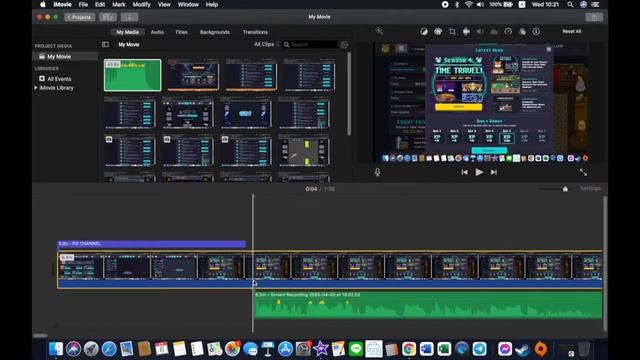Screen dimensions: 640x360
Task: Open the color correction palette tool
Action: pyautogui.click(x=438, y=31)
